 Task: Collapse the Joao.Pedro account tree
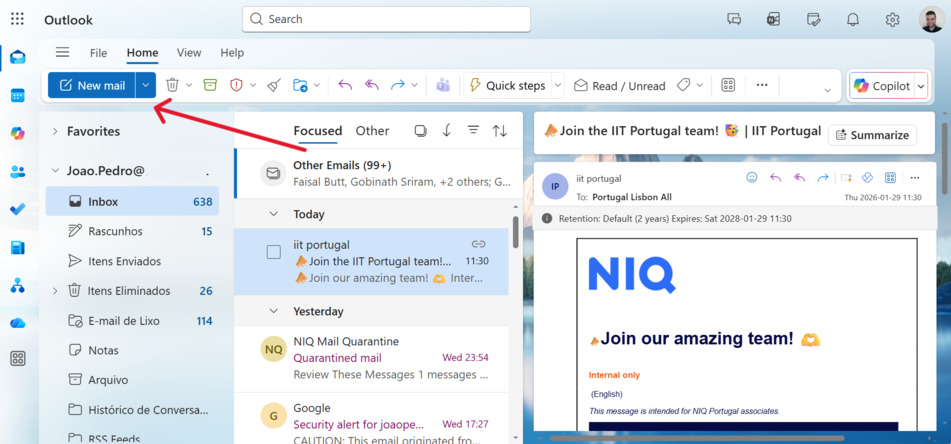pyautogui.click(x=55, y=171)
